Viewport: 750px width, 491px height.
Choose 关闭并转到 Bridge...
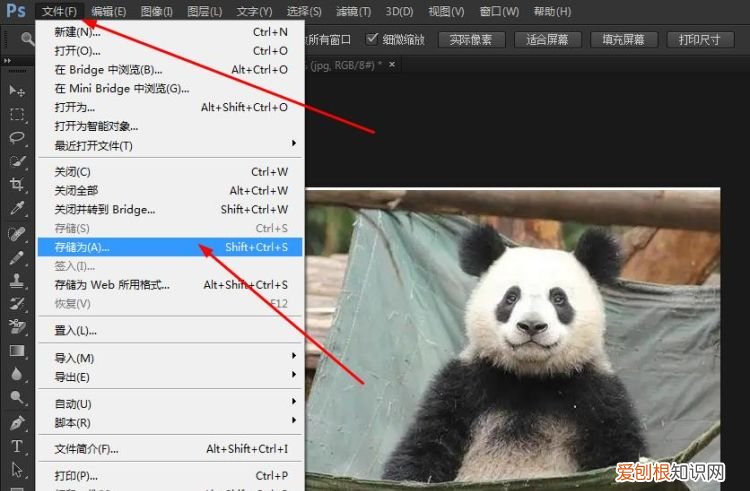170,209
